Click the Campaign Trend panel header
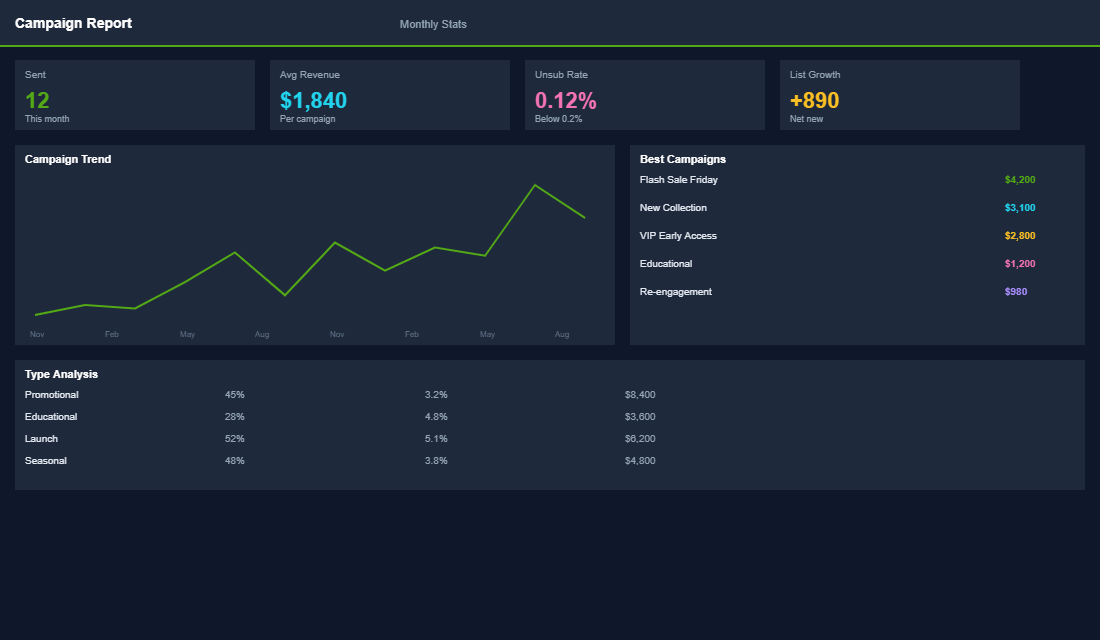The image size is (1100, 640). click(68, 159)
